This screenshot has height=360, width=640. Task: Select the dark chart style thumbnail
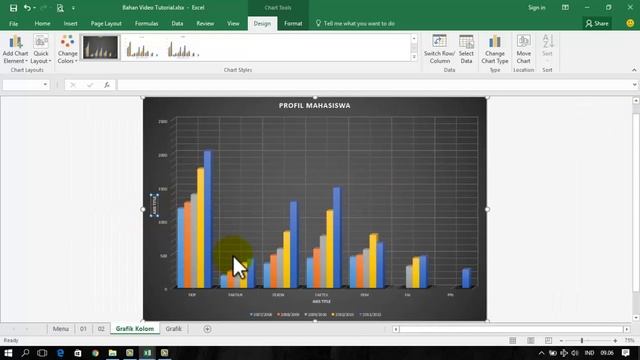(100, 47)
